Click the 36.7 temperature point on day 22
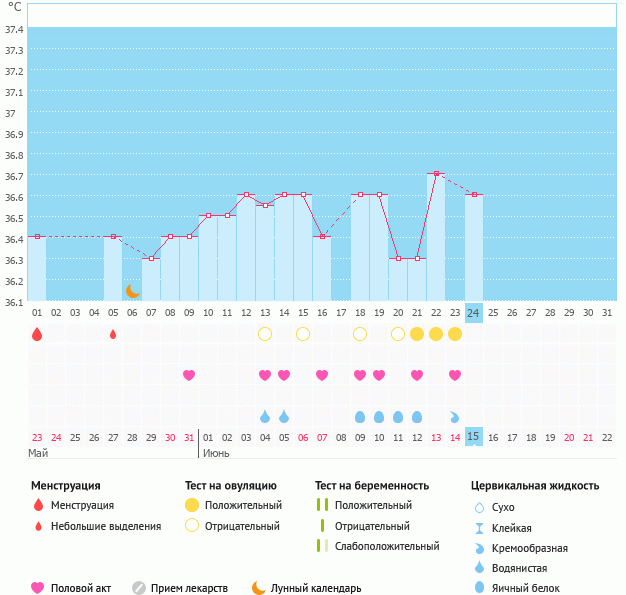This screenshot has height=595, width=626. (x=436, y=174)
